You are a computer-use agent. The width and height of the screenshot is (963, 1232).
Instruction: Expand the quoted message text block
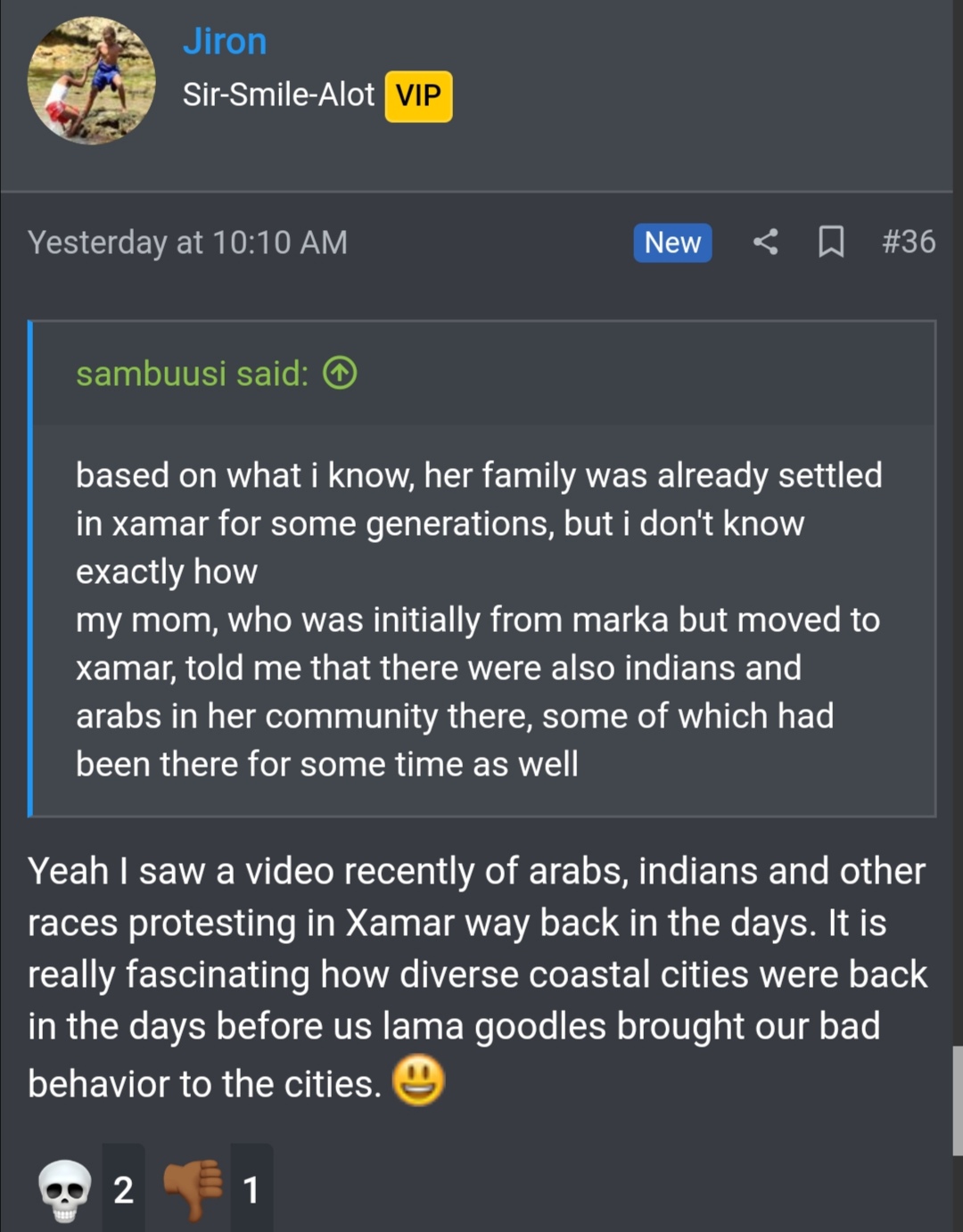pos(479,620)
